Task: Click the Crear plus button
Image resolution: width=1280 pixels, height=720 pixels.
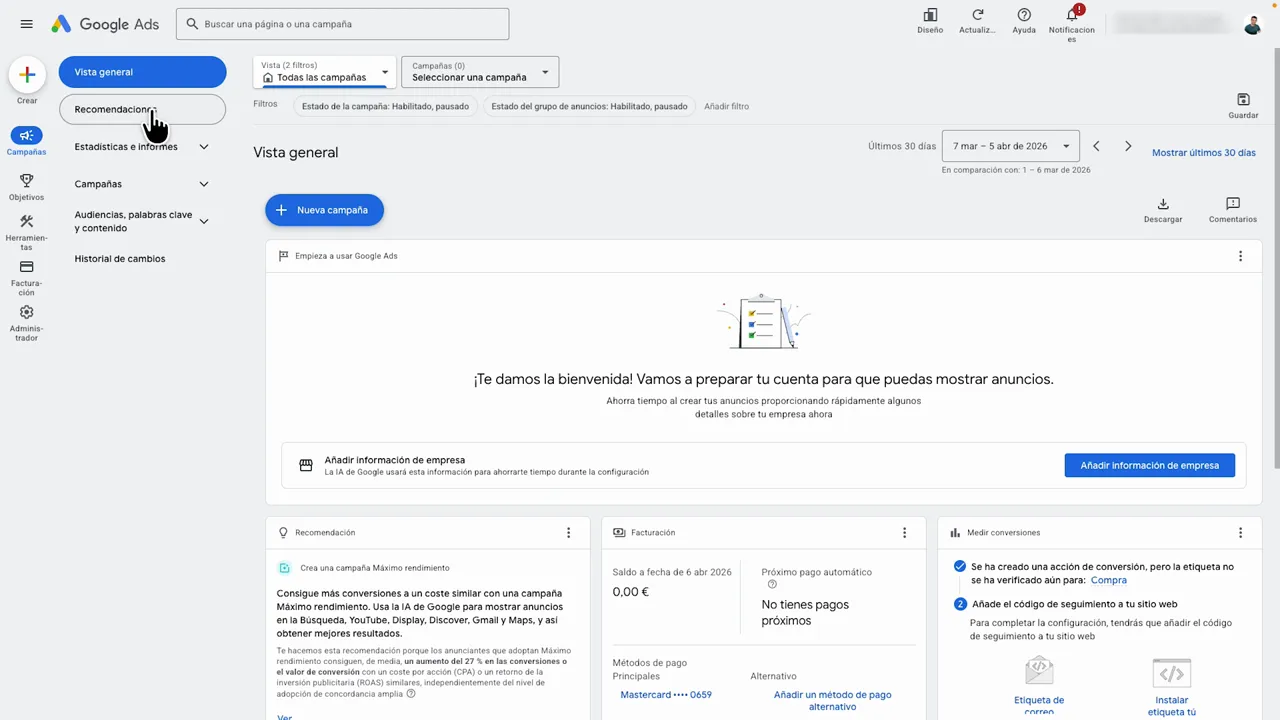Action: 27,75
